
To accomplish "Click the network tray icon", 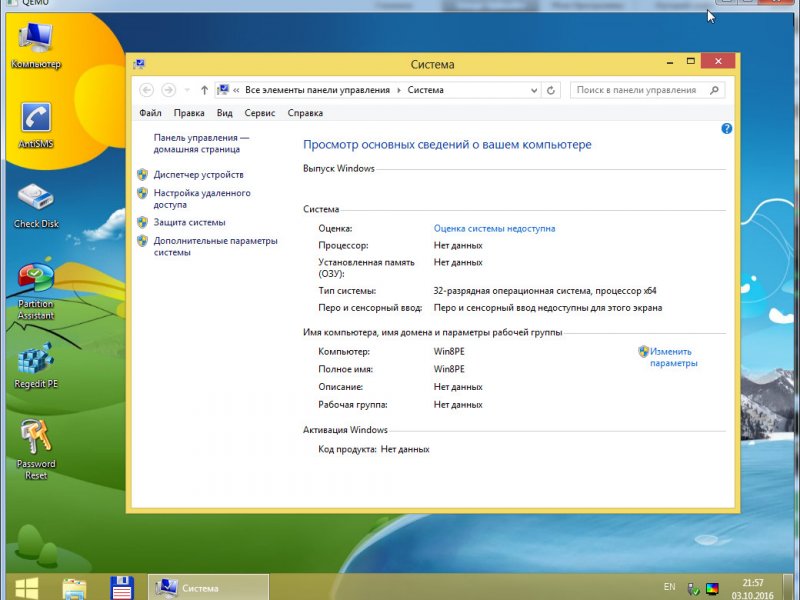I will 693,589.
